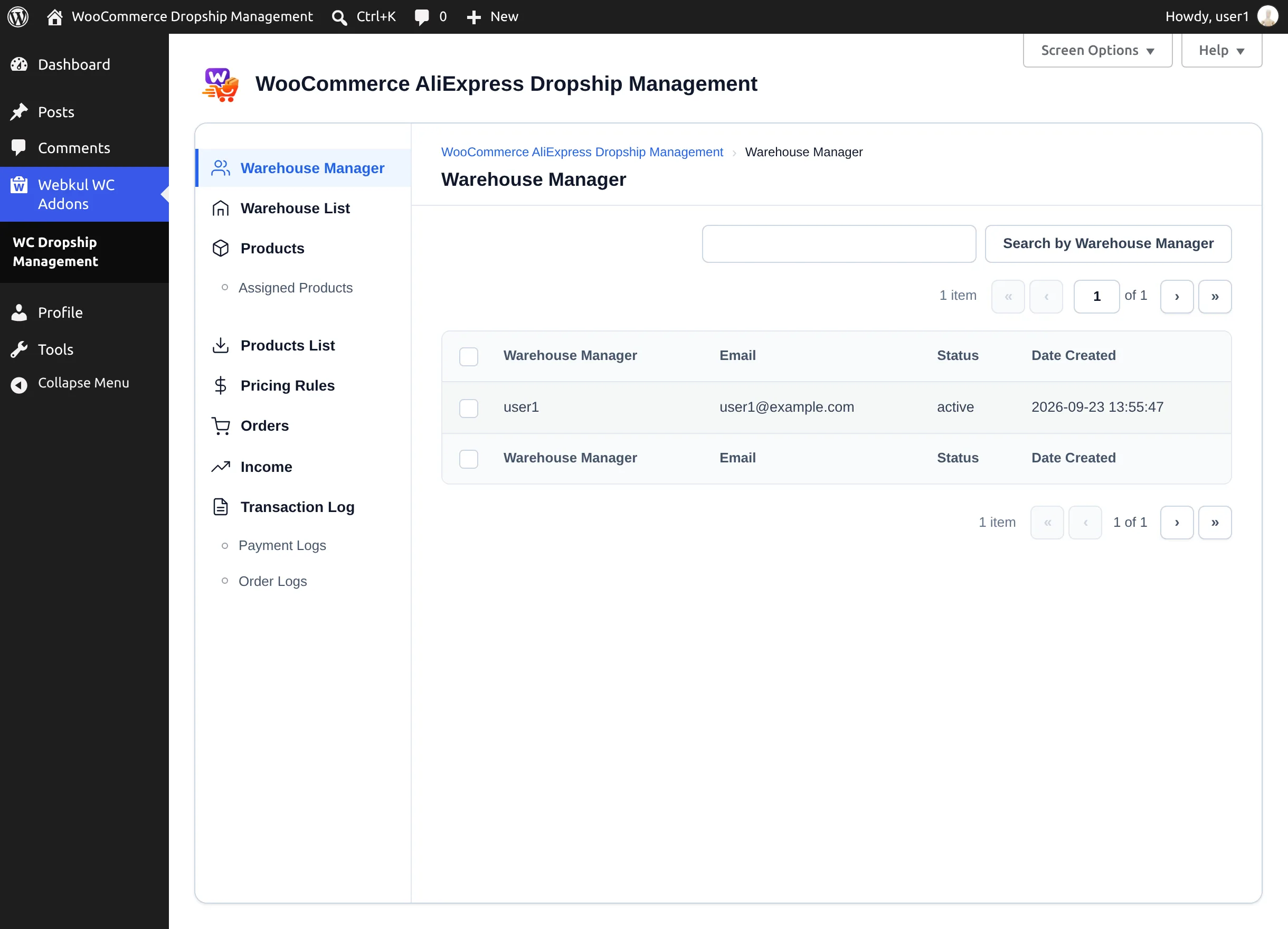Open the Warehouse Manager menu item

pyautogui.click(x=303, y=168)
